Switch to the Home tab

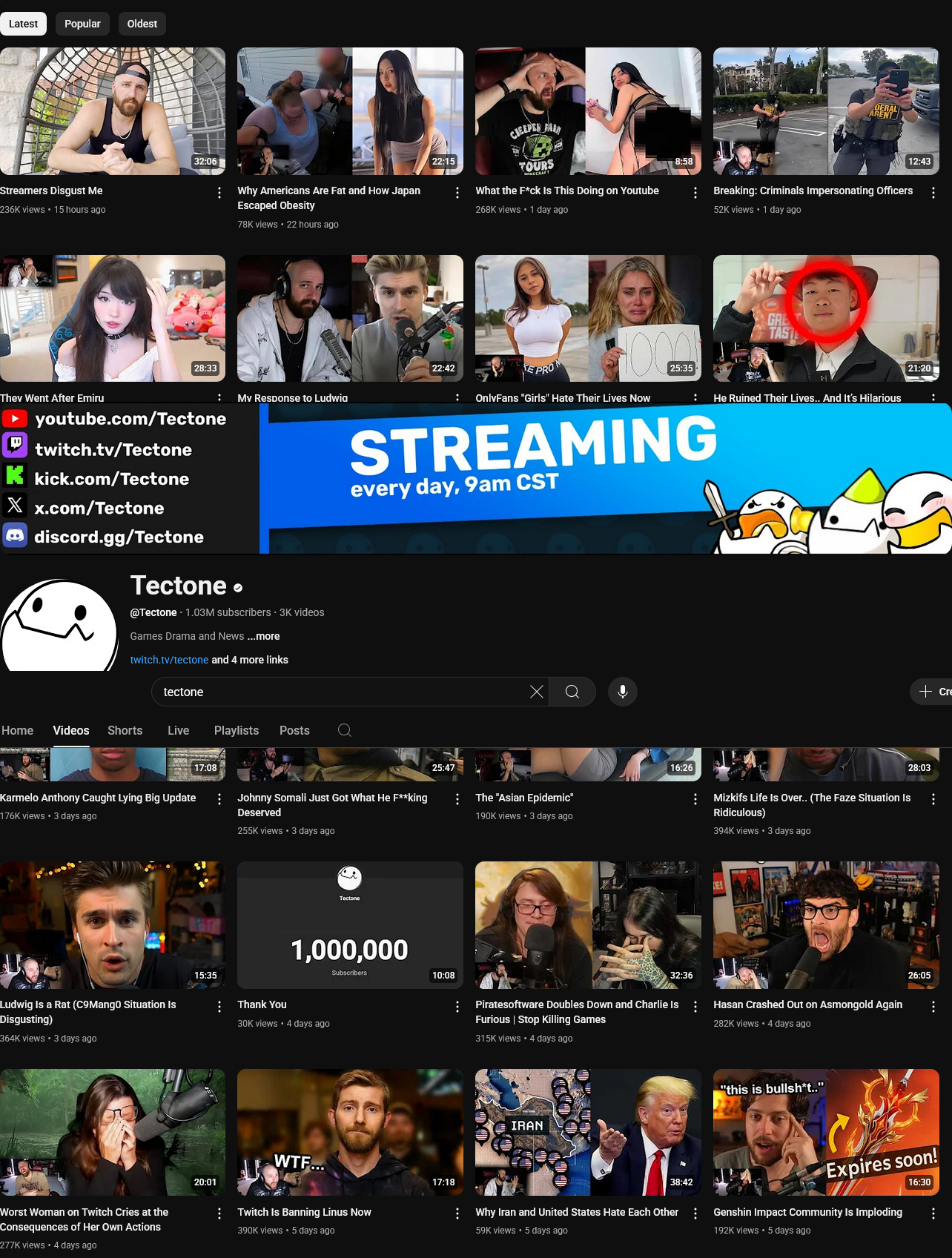tap(17, 730)
